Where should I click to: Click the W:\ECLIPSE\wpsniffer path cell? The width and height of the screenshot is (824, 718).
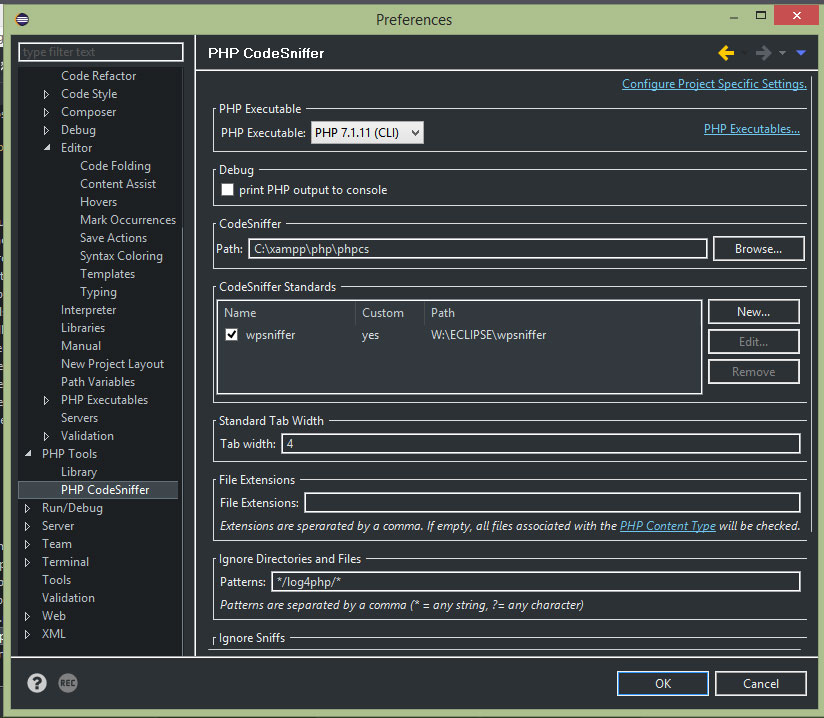coord(488,335)
